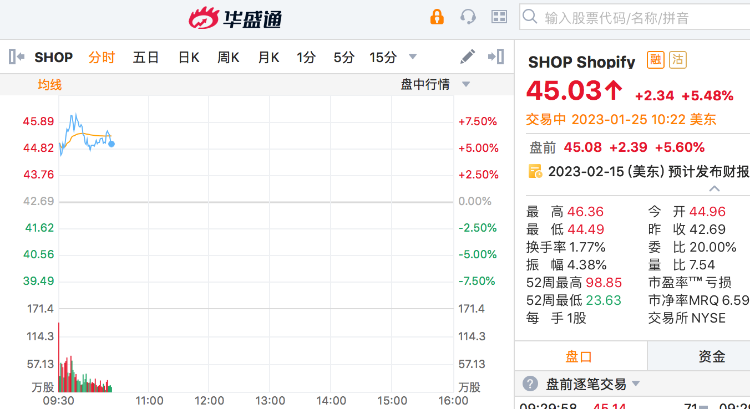Switch chart to 五日 view
This screenshot has width=750, height=409.
145,57
